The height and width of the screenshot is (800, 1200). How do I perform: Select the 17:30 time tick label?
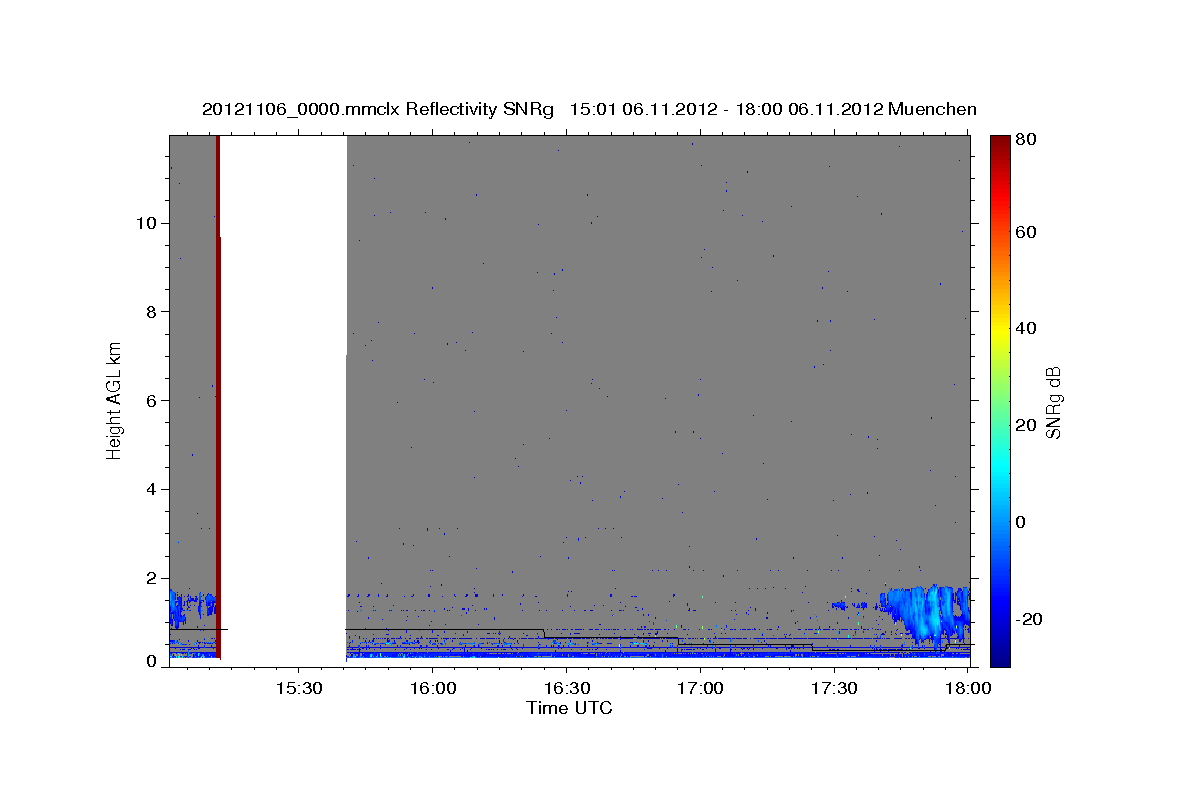tap(834, 689)
